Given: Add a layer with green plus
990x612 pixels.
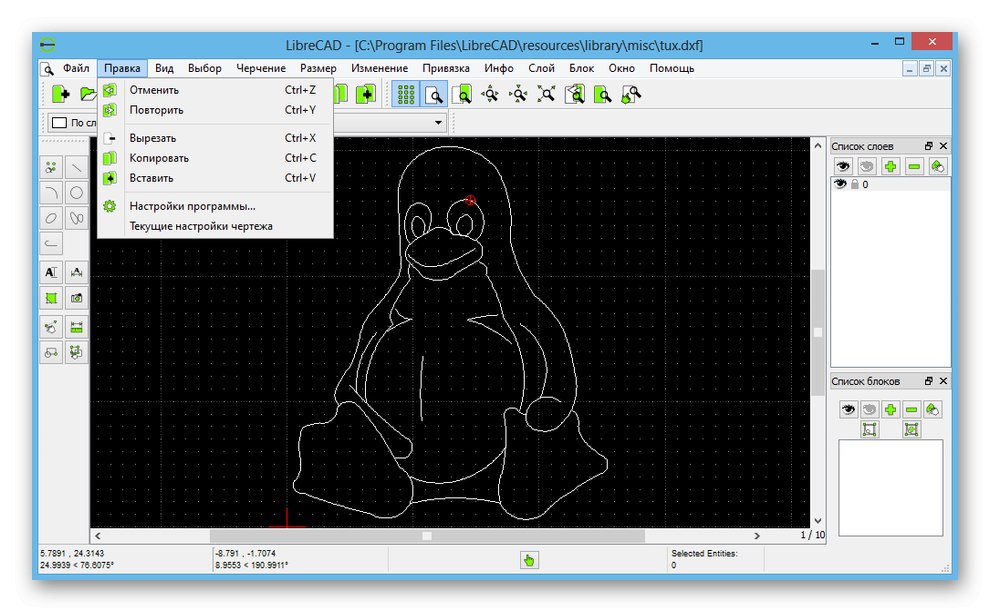Looking at the screenshot, I should tap(890, 166).
